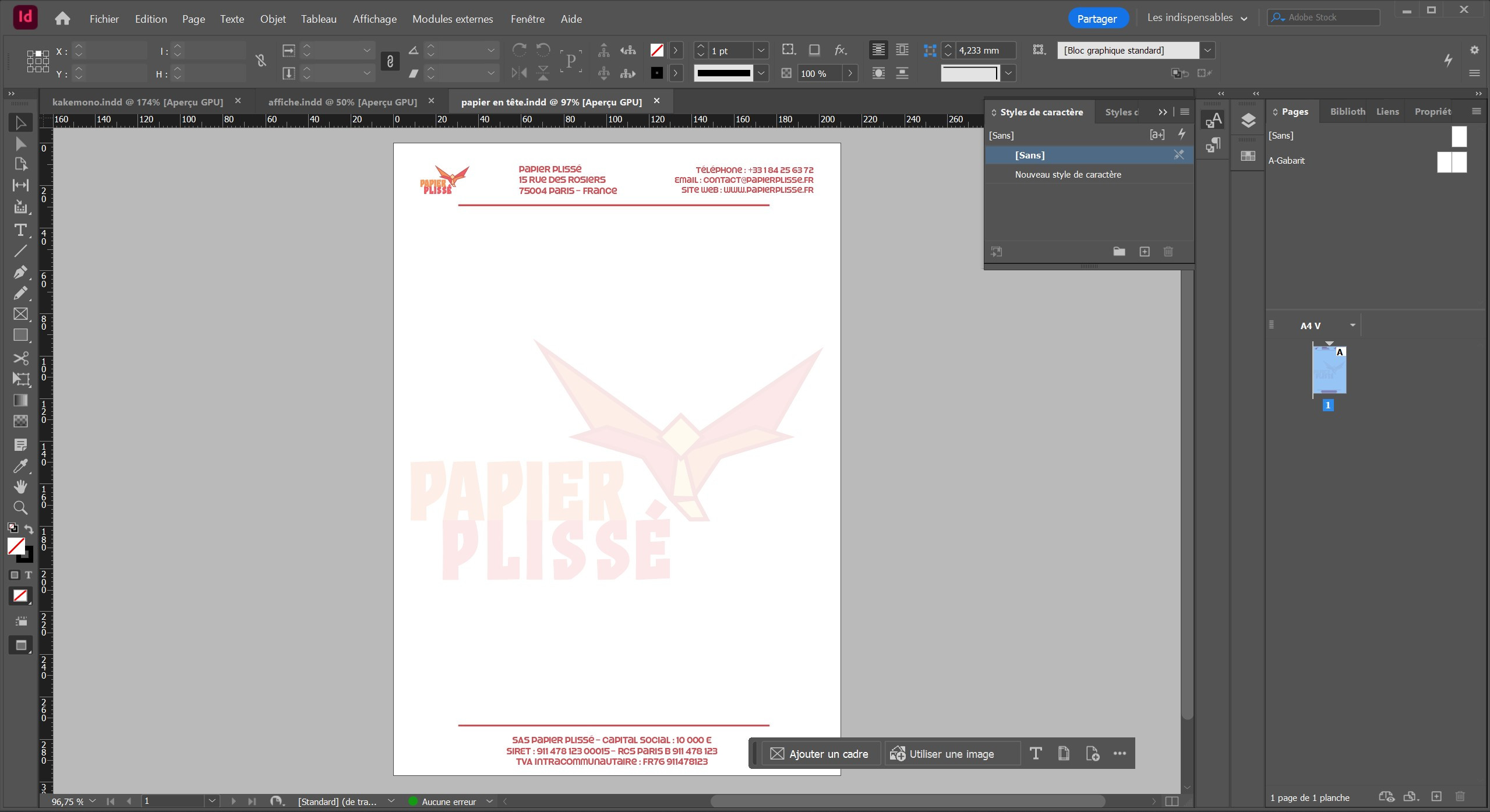Select the Selection tool arrow
This screenshot has height=812, width=1490.
click(x=20, y=122)
